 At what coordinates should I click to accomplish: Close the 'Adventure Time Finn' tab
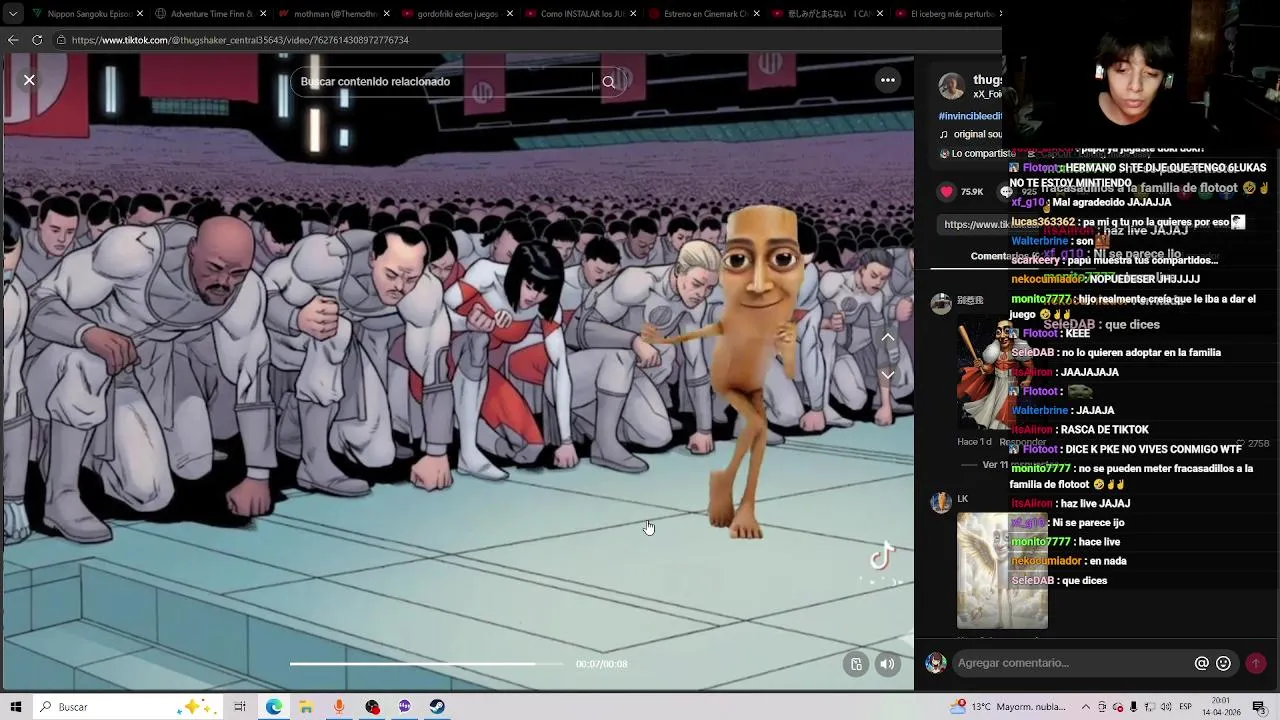tap(264, 14)
